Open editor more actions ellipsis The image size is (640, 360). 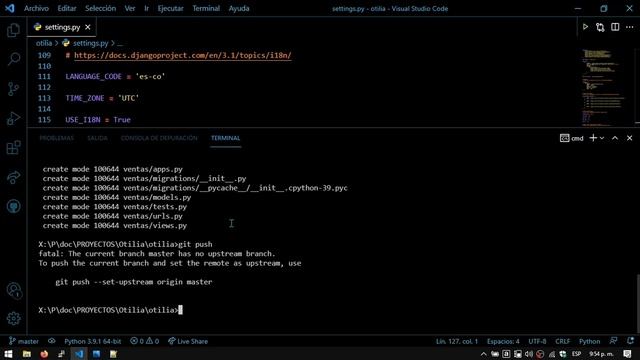pyautogui.click(x=629, y=27)
